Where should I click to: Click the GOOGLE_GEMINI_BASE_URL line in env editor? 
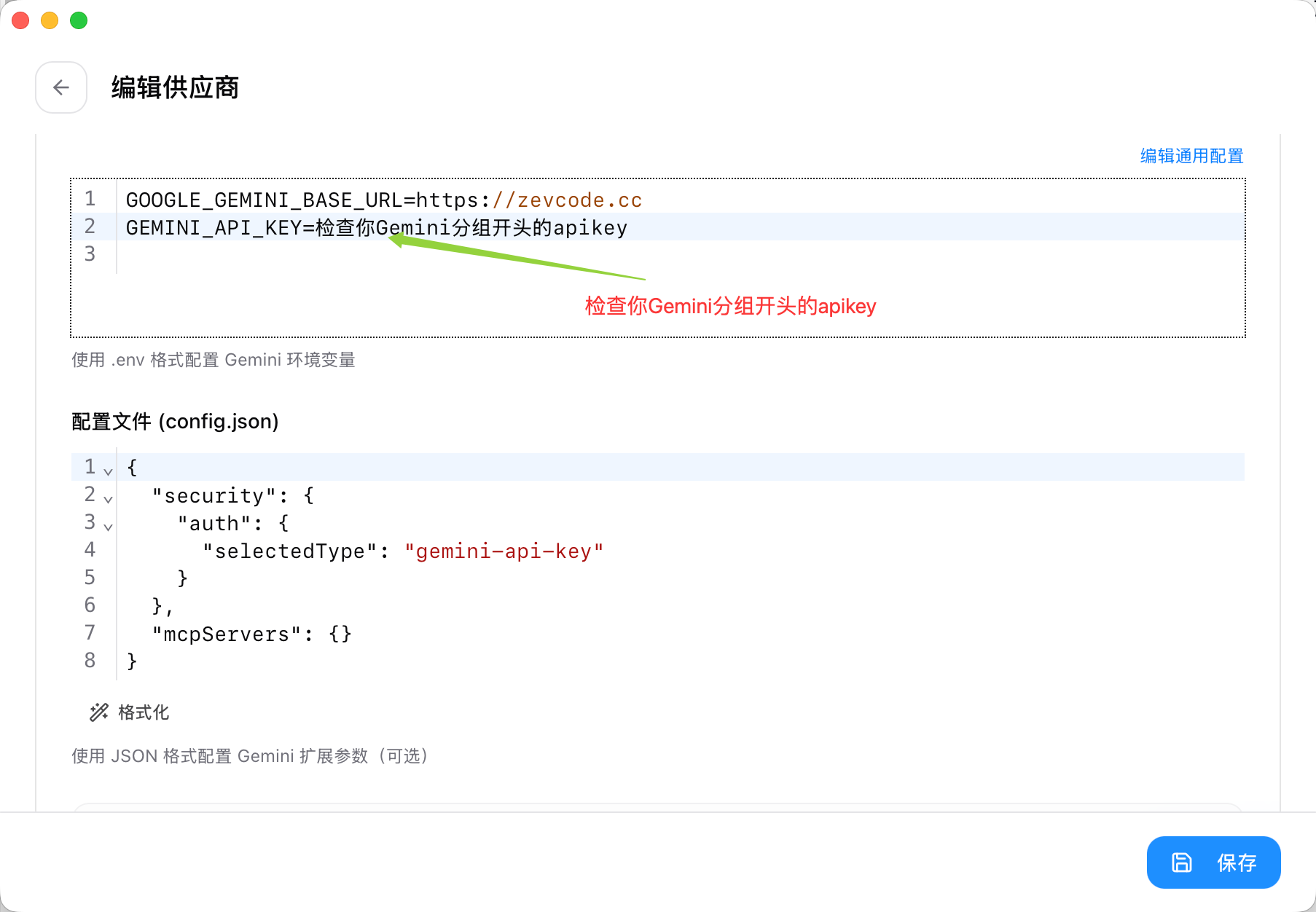point(681,200)
